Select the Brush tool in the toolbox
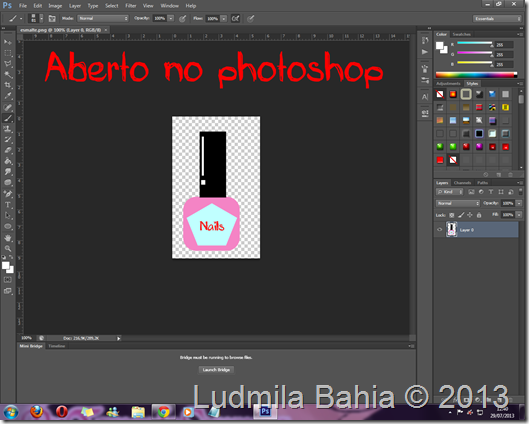Image resolution: width=529 pixels, height=424 pixels. point(7,118)
